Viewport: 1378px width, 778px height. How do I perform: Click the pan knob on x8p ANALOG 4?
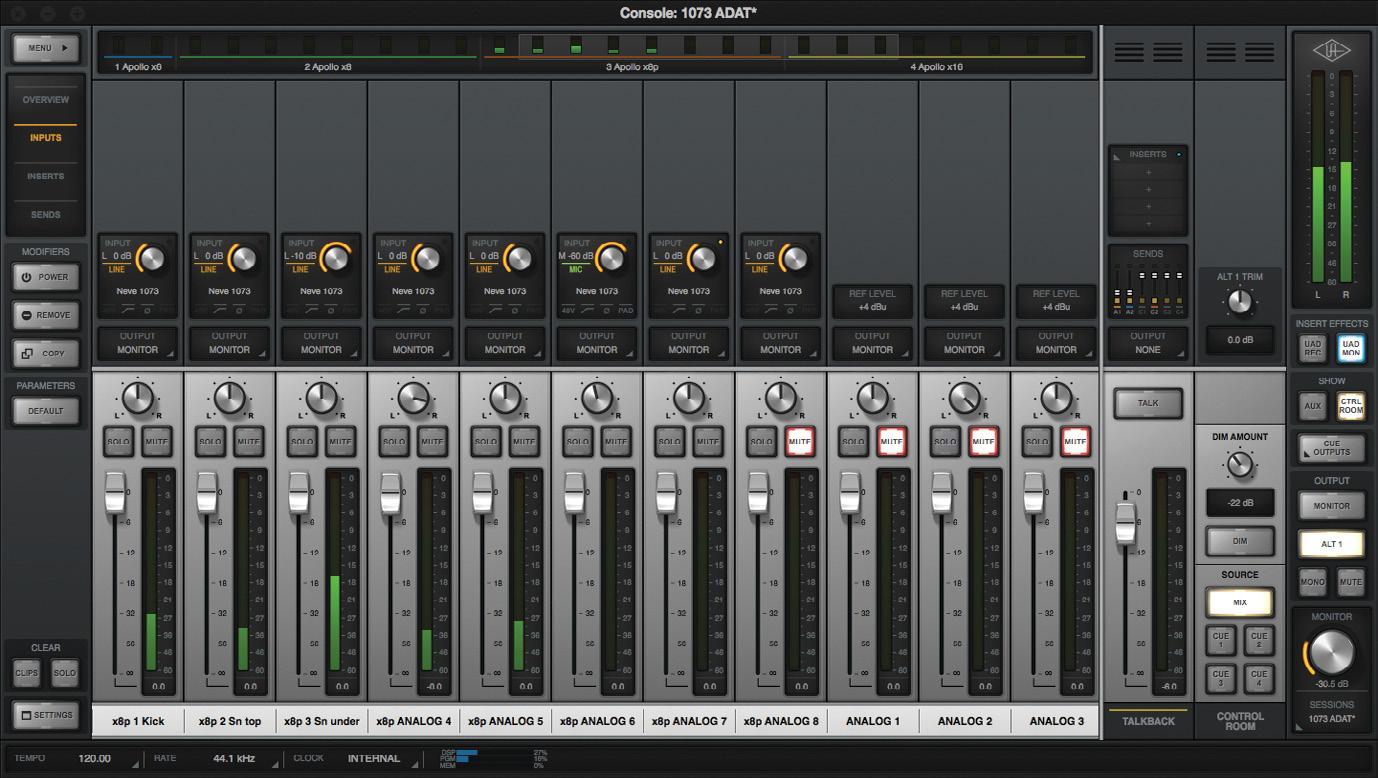[413, 398]
